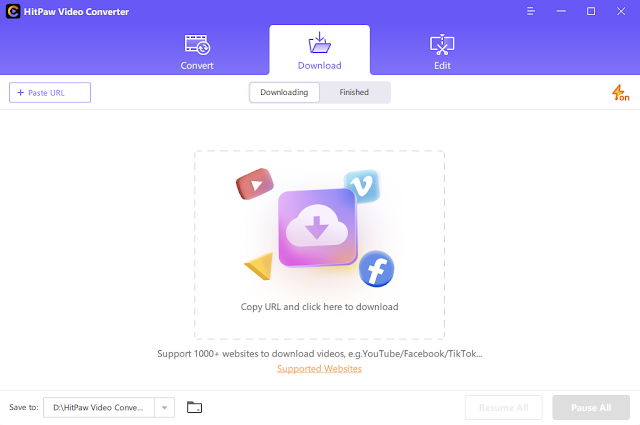The height and width of the screenshot is (425, 640).
Task: Click the Save to path field
Action: (99, 407)
